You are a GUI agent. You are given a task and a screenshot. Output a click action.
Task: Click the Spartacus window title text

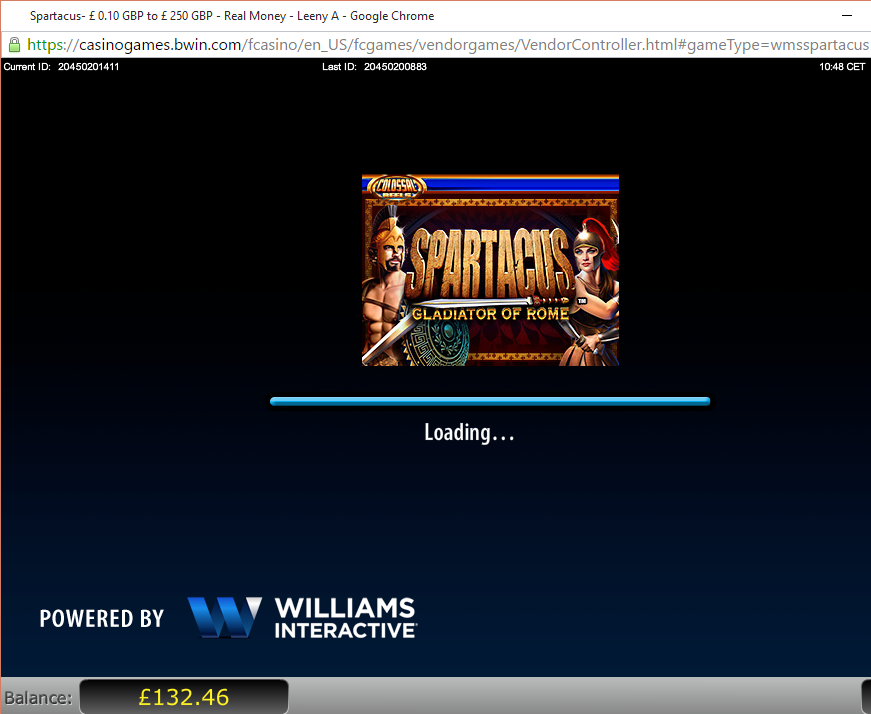click(232, 16)
